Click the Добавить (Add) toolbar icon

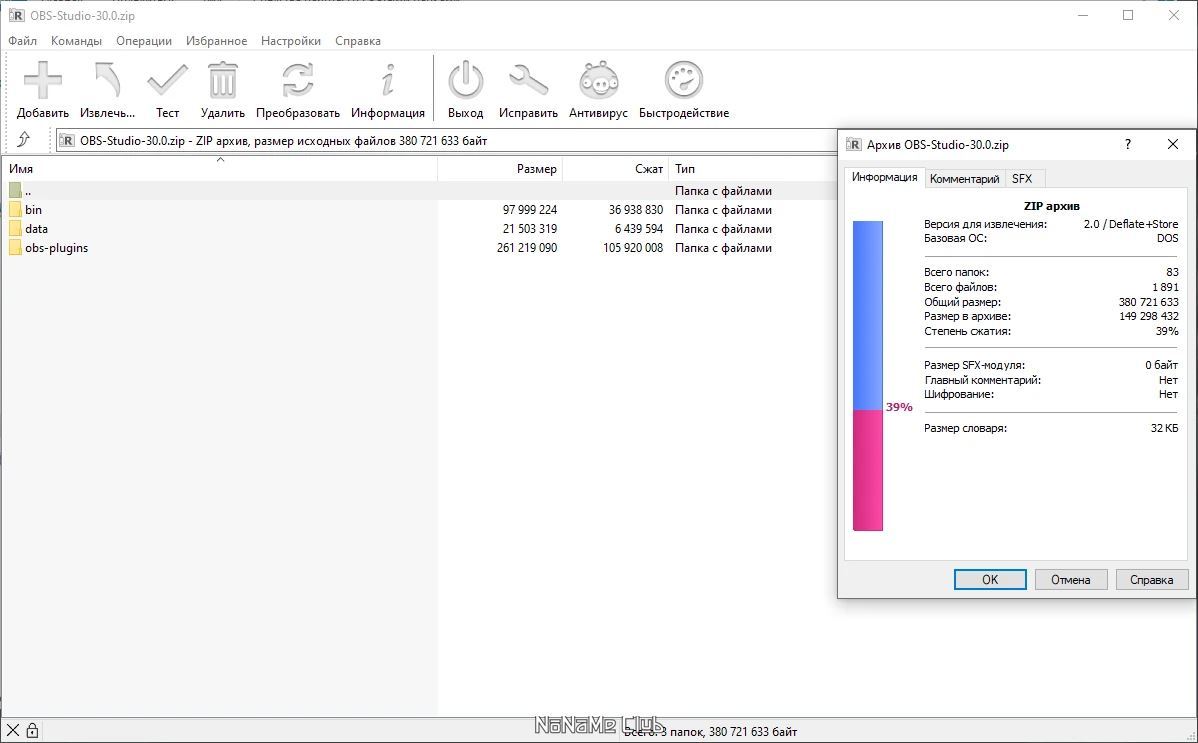click(x=43, y=79)
